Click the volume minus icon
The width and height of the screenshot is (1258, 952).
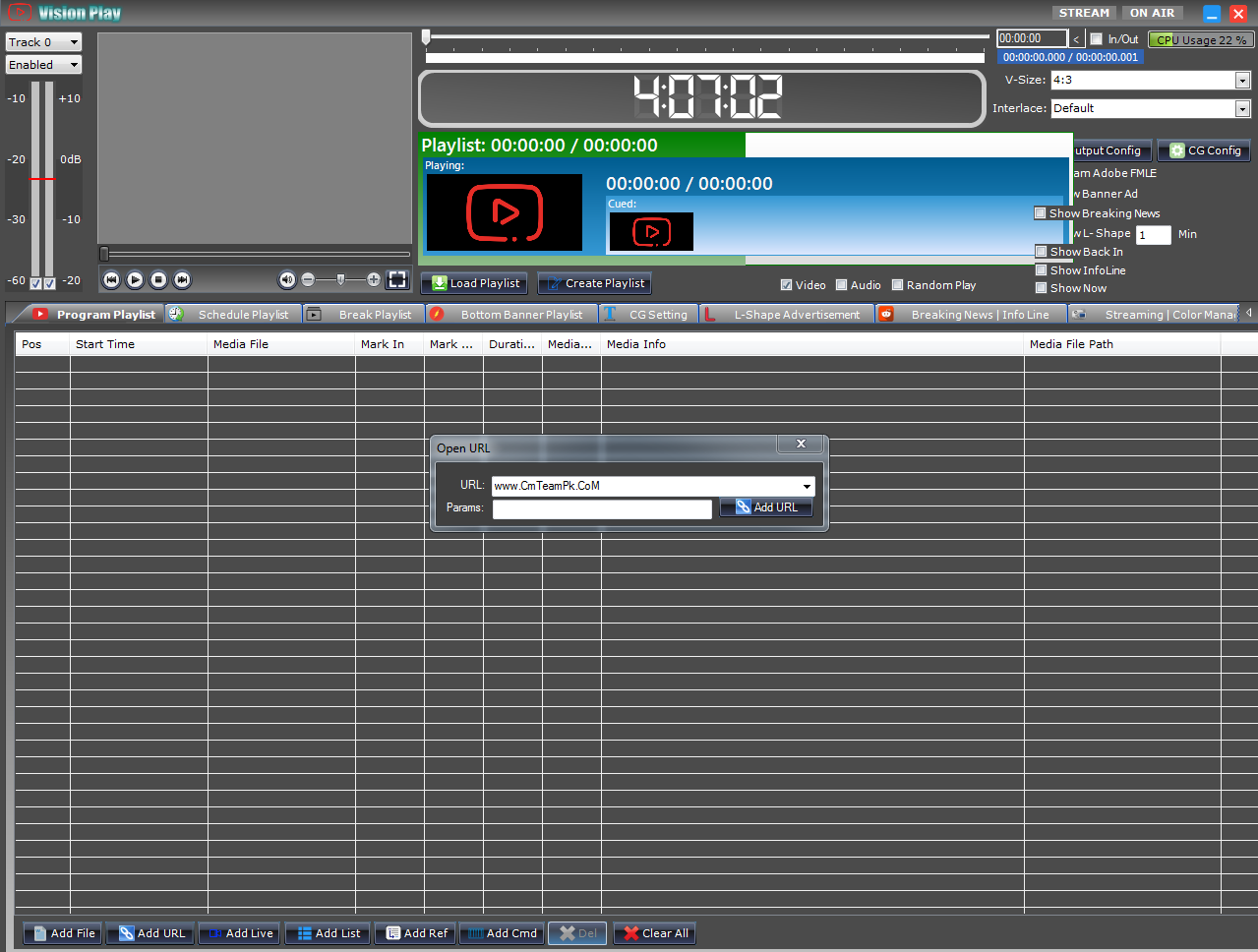pyautogui.click(x=308, y=280)
